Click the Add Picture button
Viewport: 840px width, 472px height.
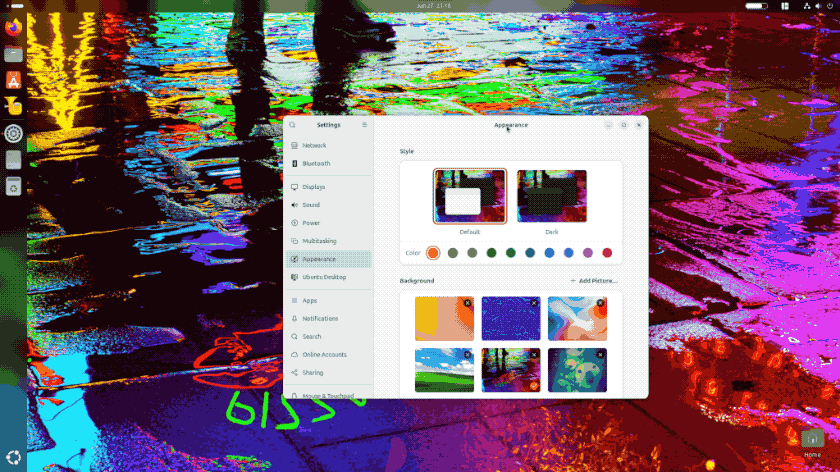[x=594, y=281]
